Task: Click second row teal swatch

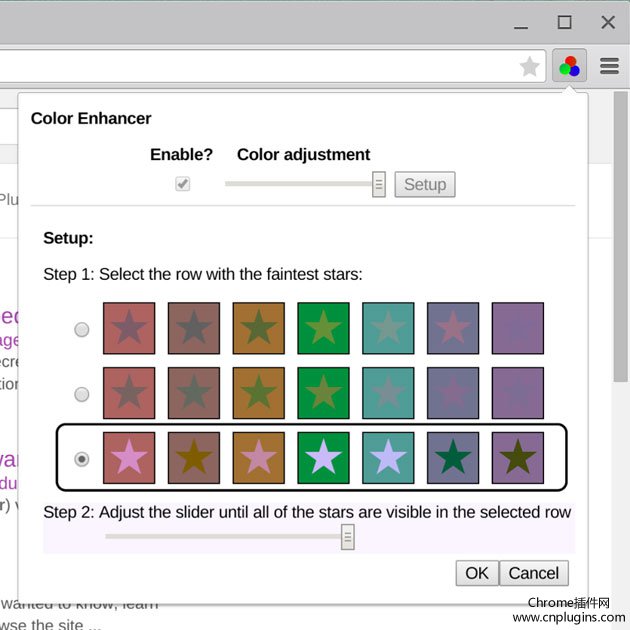Action: coord(388,393)
